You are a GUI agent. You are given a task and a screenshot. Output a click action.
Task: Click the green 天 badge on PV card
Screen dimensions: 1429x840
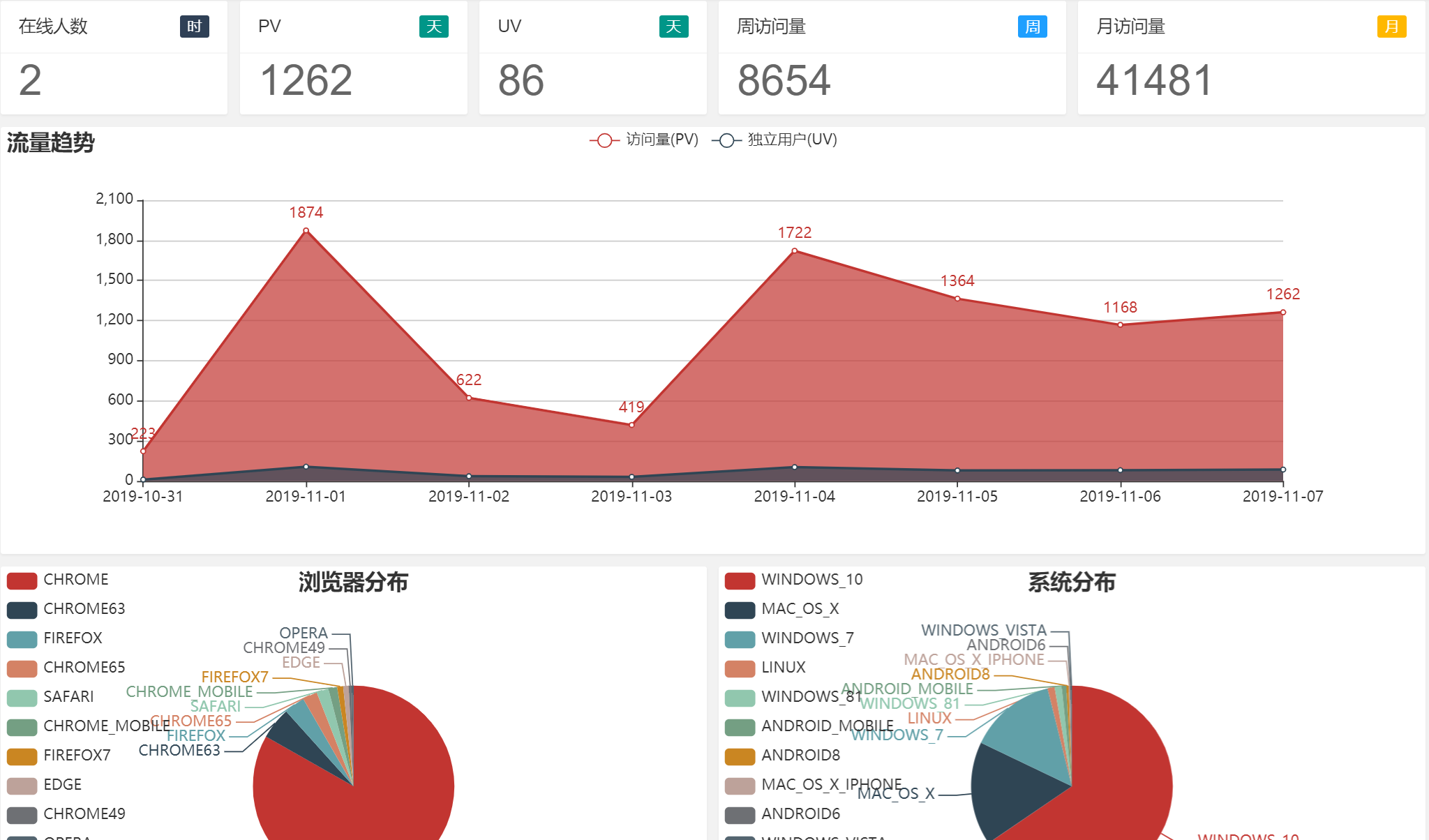pos(433,27)
